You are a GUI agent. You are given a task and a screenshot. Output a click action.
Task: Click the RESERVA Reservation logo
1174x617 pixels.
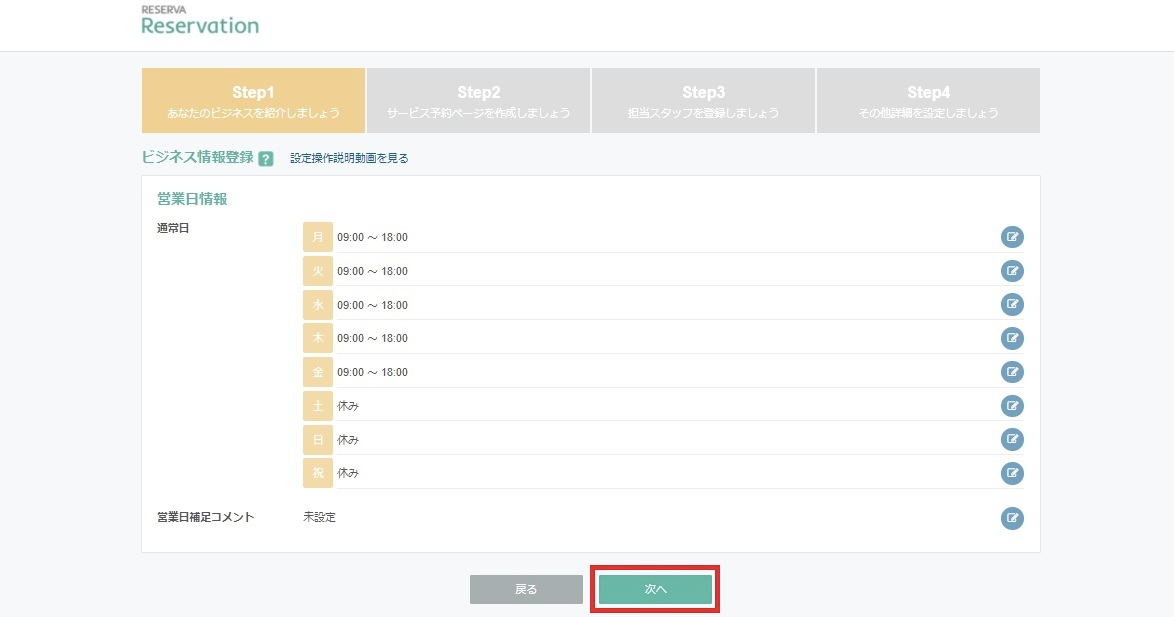tap(200, 21)
